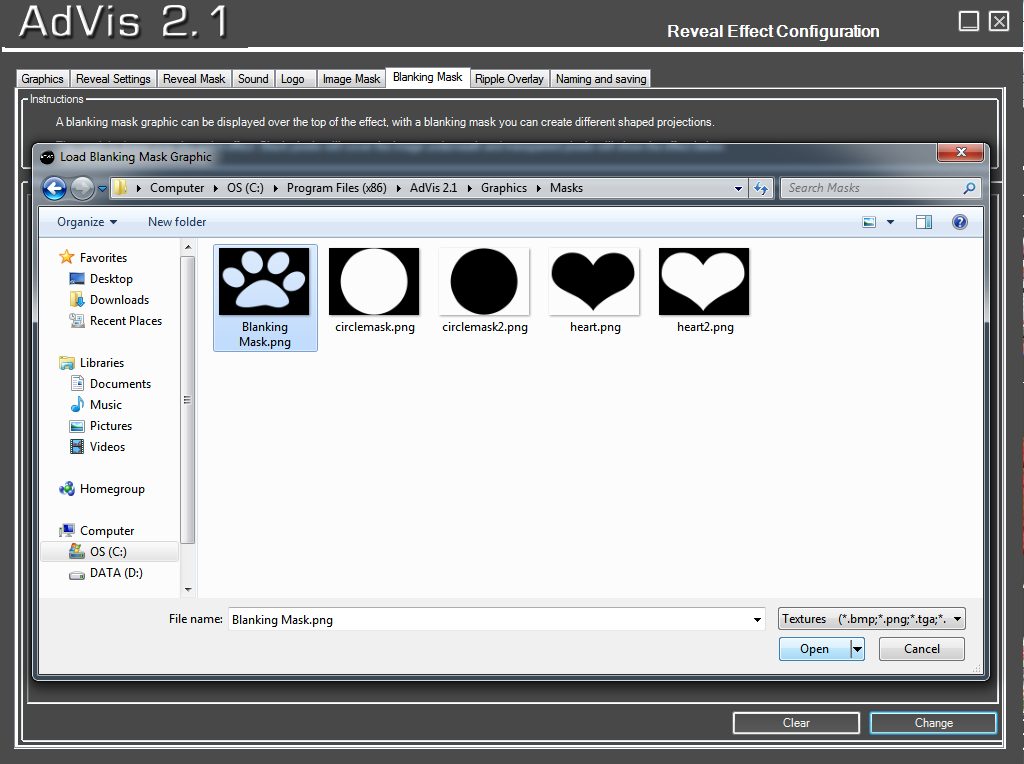
Task: Click the File name text field
Action: (x=488, y=620)
